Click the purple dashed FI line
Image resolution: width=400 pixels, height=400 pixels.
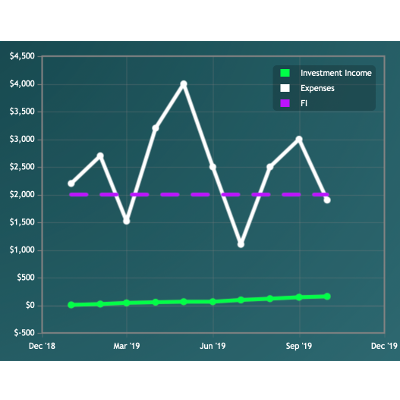coord(199,195)
